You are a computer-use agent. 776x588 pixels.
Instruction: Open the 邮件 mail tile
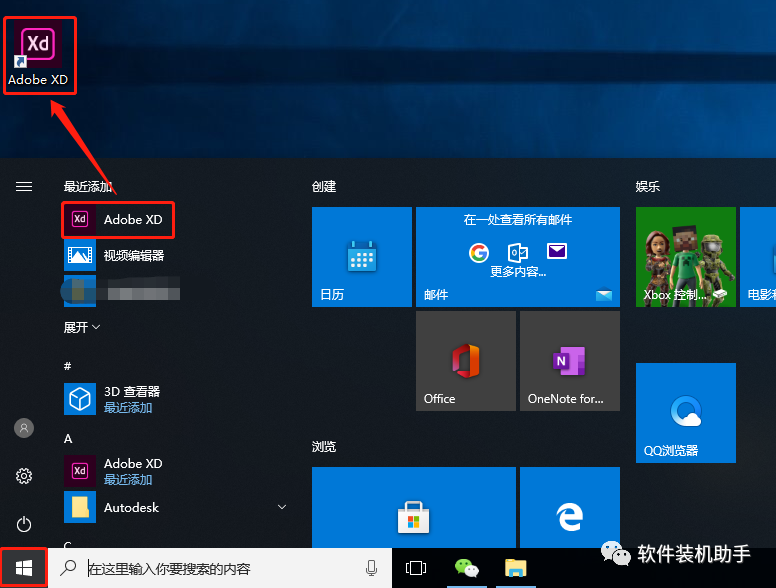pyautogui.click(x=518, y=257)
